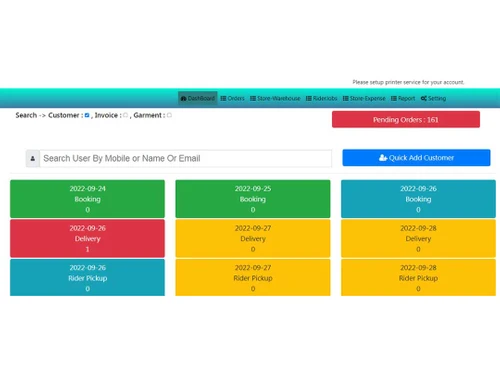Viewport: 500px width, 375px height.
Task: Open the 2022-09-26 Rider Pickup card
Action: (x=87, y=277)
